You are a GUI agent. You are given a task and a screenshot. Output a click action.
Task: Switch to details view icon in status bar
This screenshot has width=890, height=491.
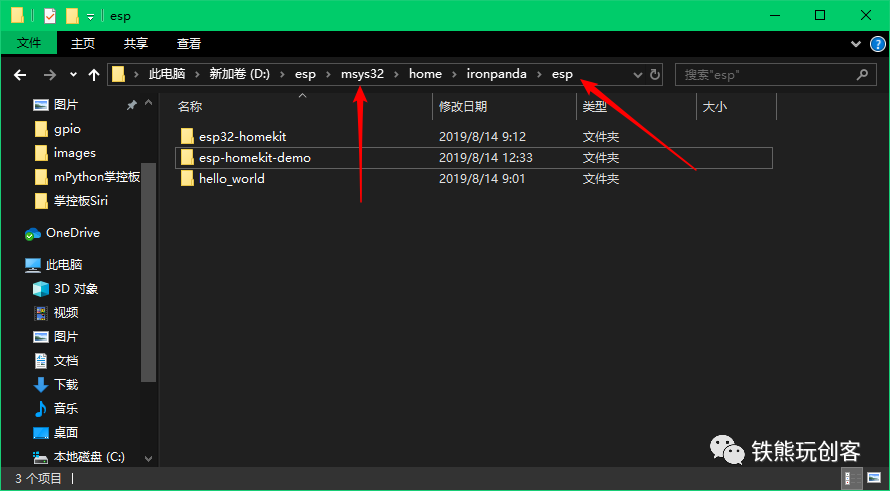pos(851,478)
